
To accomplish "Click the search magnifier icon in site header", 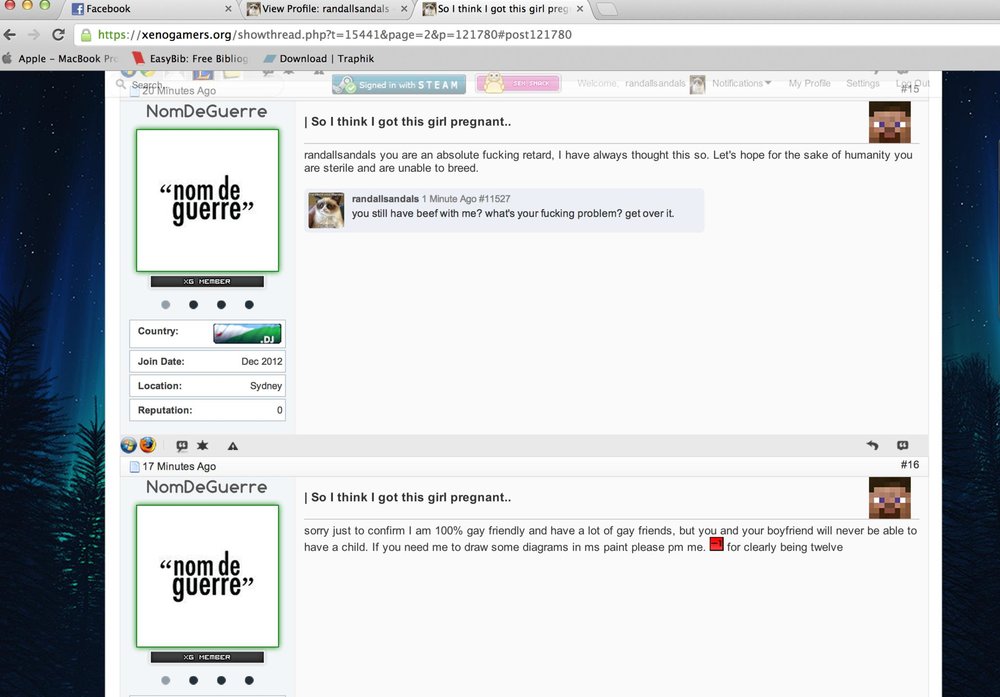I will (121, 84).
